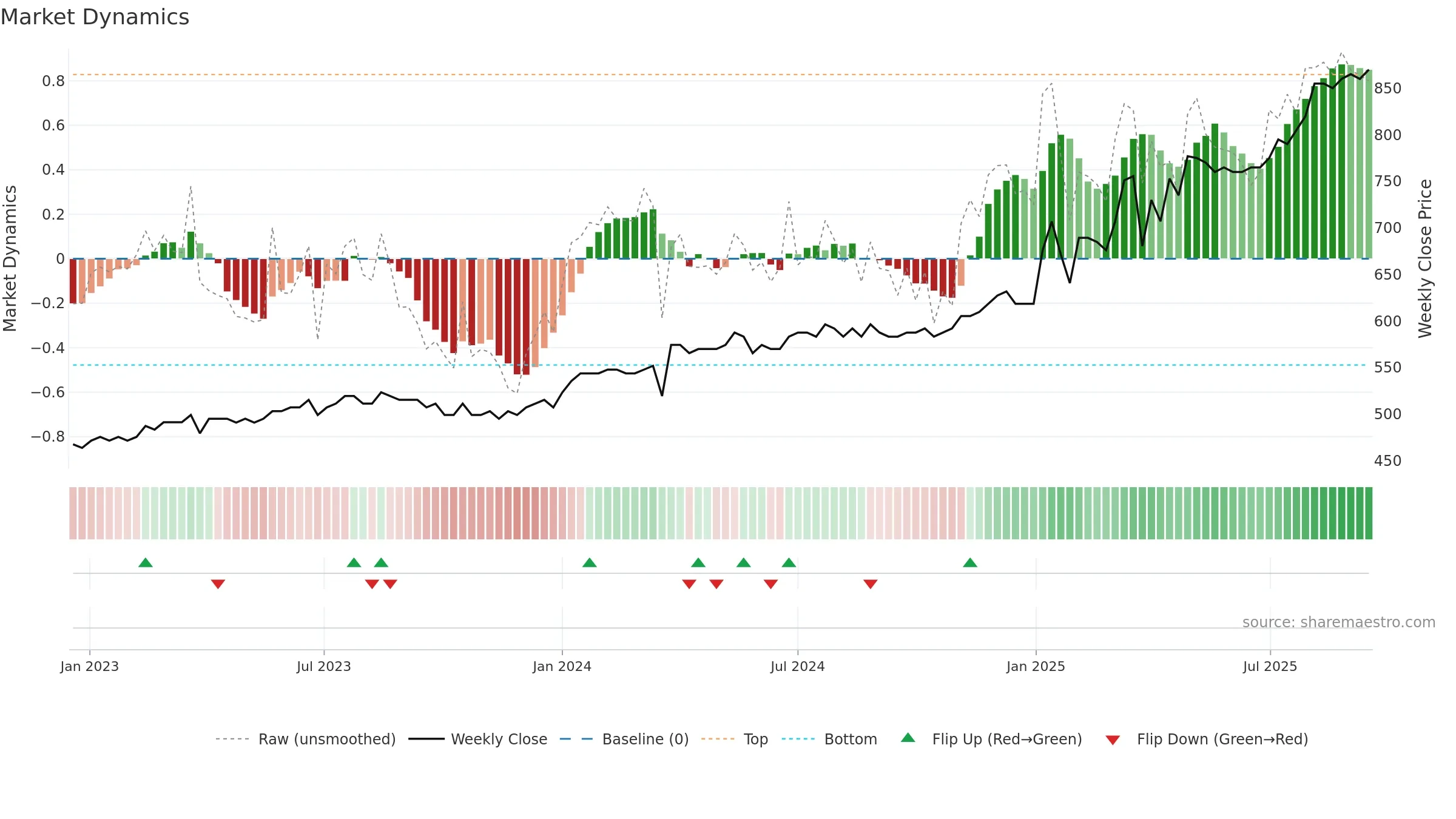
Task: Click the Jan 2025 x-axis label
Action: click(x=1036, y=666)
